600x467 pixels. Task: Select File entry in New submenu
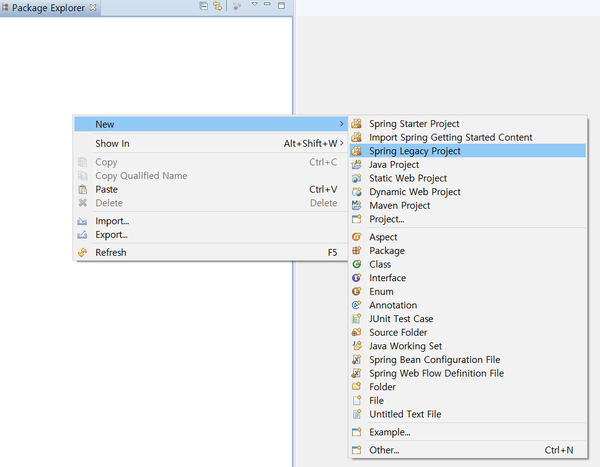[468, 400]
